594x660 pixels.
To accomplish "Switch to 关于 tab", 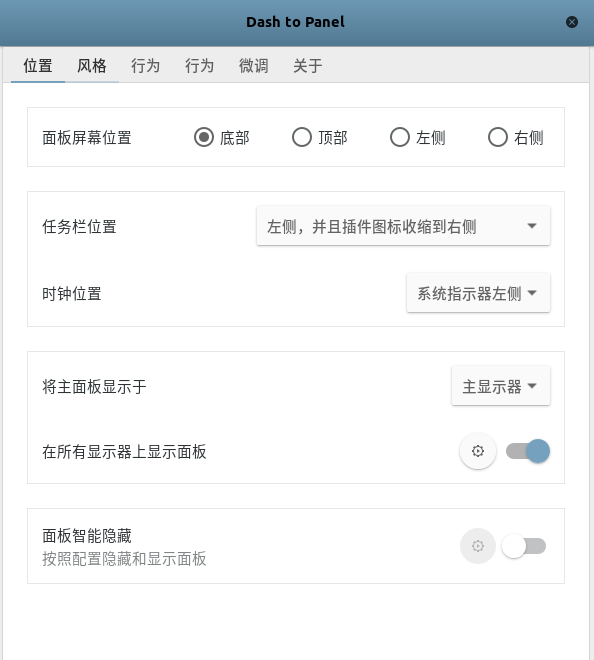I will click(x=308, y=66).
